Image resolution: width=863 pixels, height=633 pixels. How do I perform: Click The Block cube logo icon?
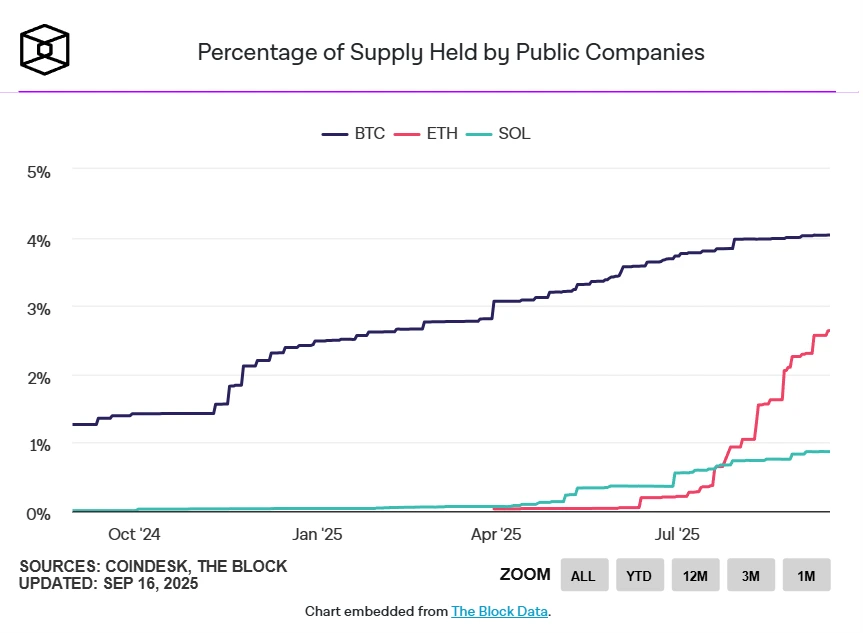(x=45, y=50)
